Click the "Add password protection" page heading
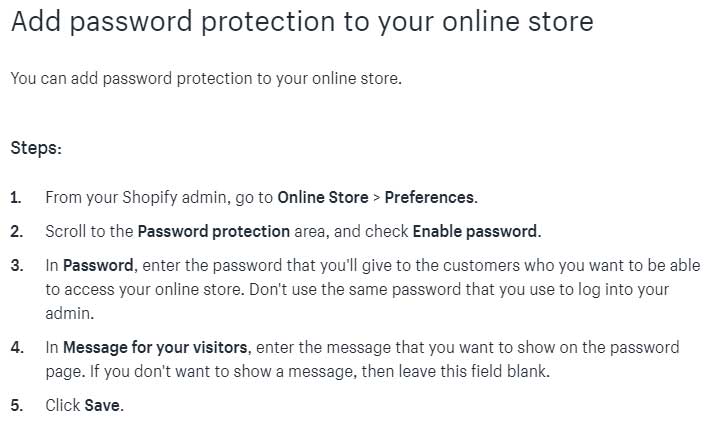This screenshot has height=423, width=711. coord(301,22)
